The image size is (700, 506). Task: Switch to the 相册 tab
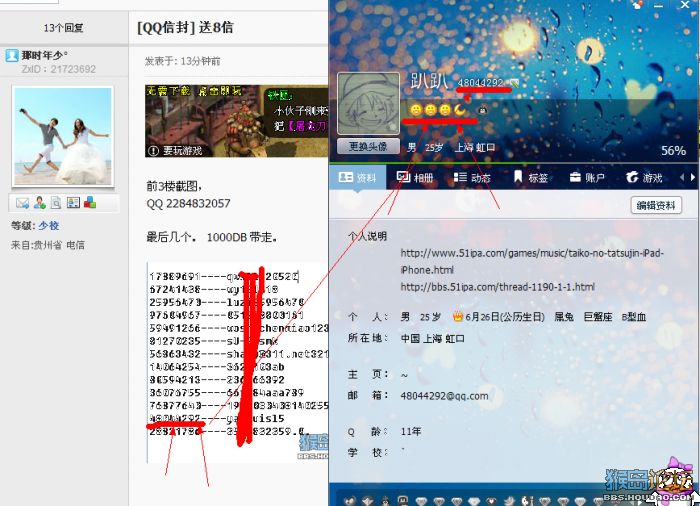point(415,178)
